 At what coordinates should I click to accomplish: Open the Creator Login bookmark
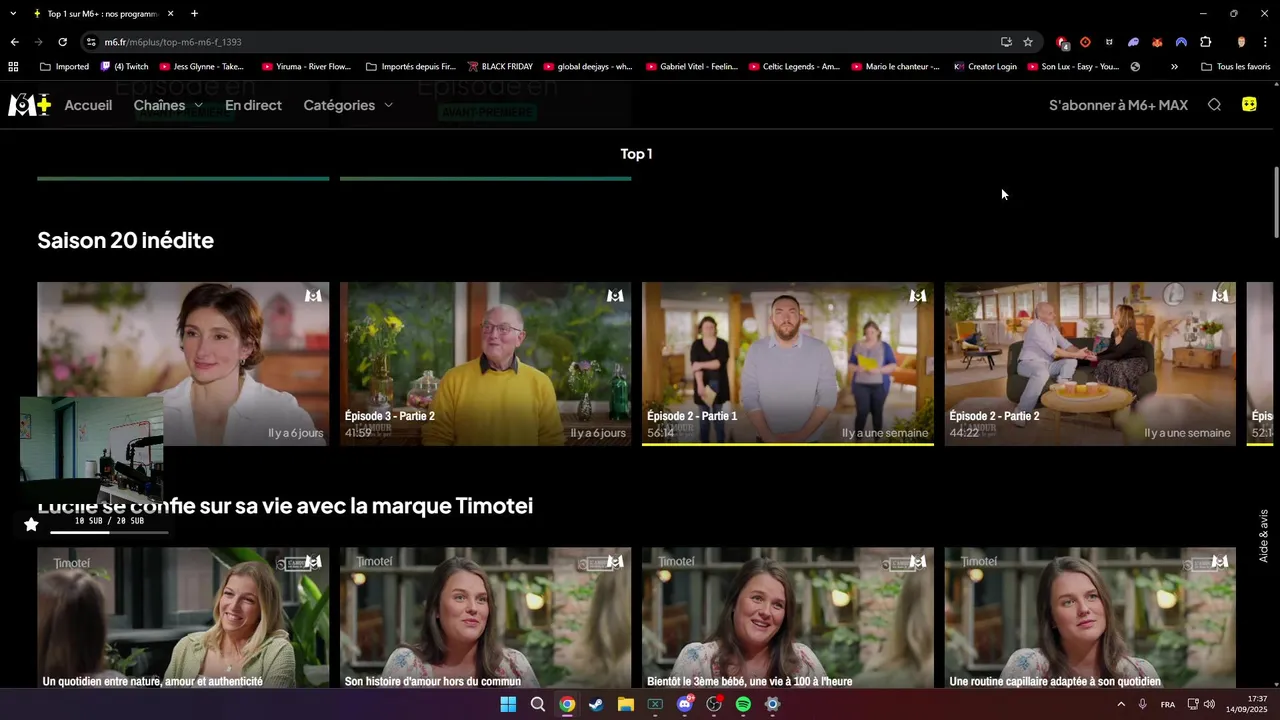point(985,67)
